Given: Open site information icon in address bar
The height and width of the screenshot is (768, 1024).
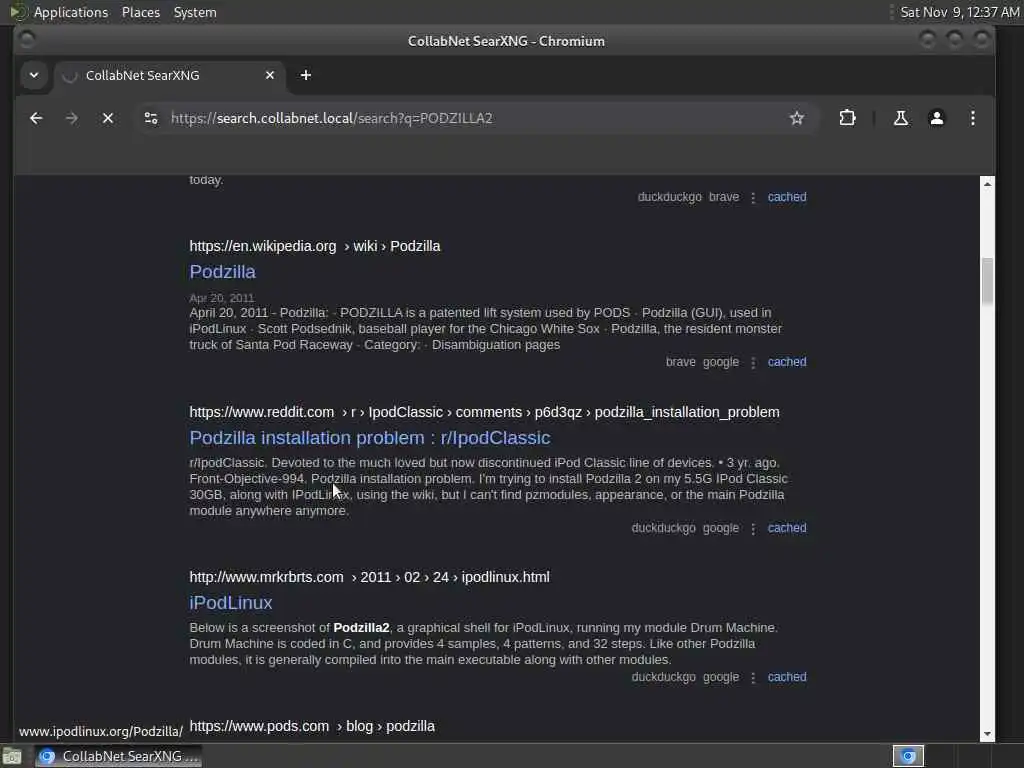Looking at the screenshot, I should 151,118.
